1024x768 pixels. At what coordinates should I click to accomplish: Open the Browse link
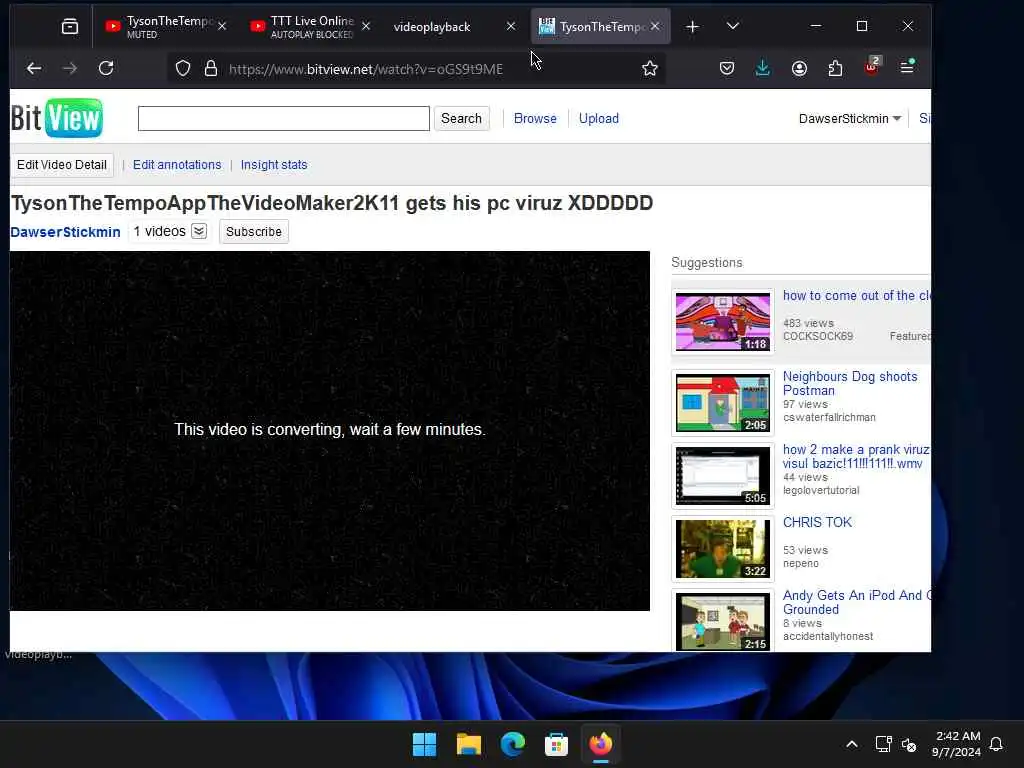[x=535, y=118]
